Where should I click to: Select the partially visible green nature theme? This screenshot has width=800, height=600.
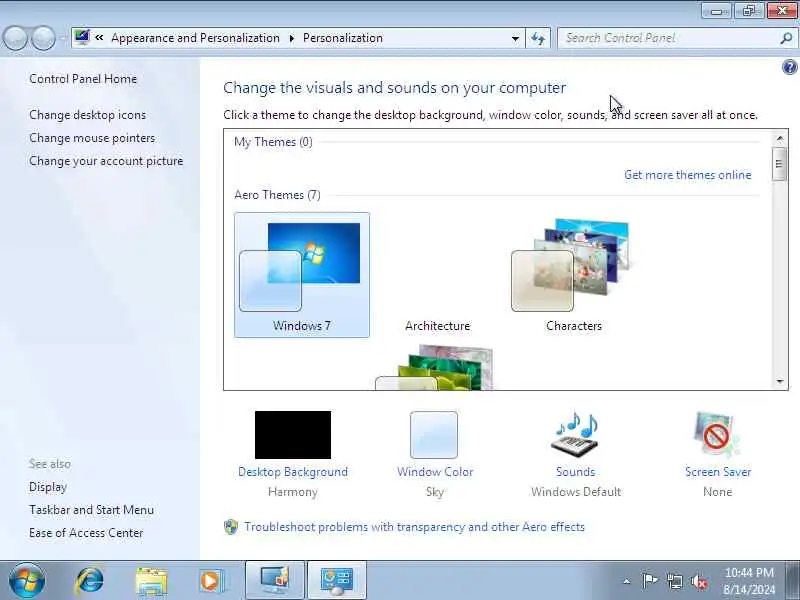tap(435, 367)
